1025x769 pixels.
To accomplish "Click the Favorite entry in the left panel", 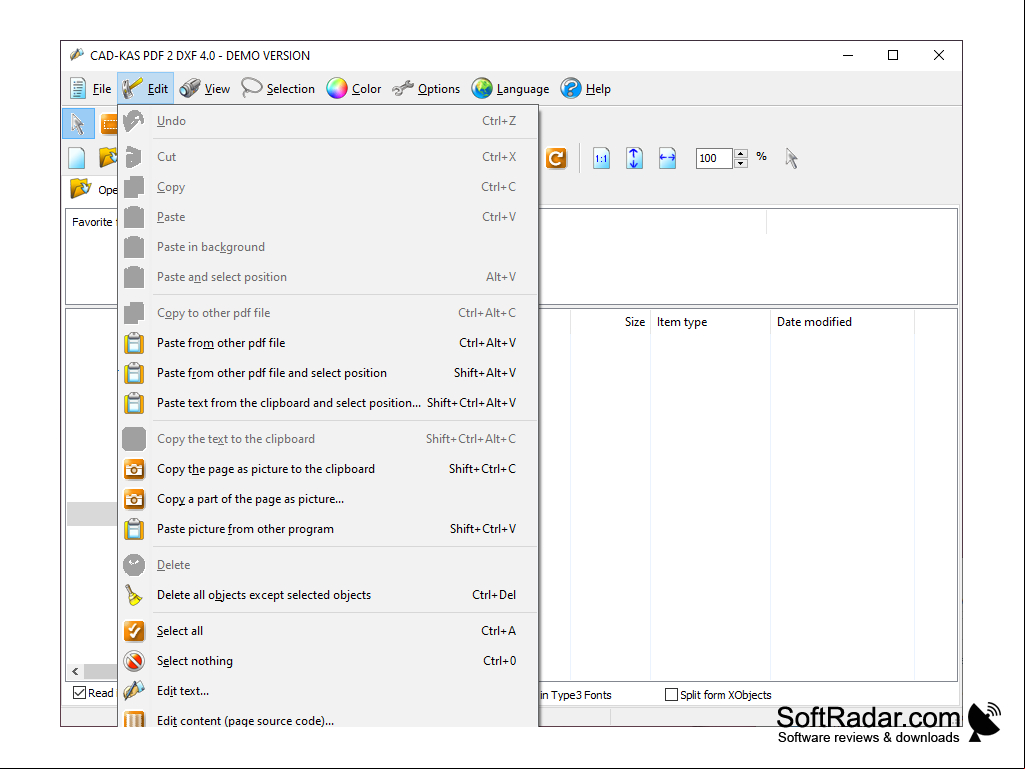I will coord(92,222).
